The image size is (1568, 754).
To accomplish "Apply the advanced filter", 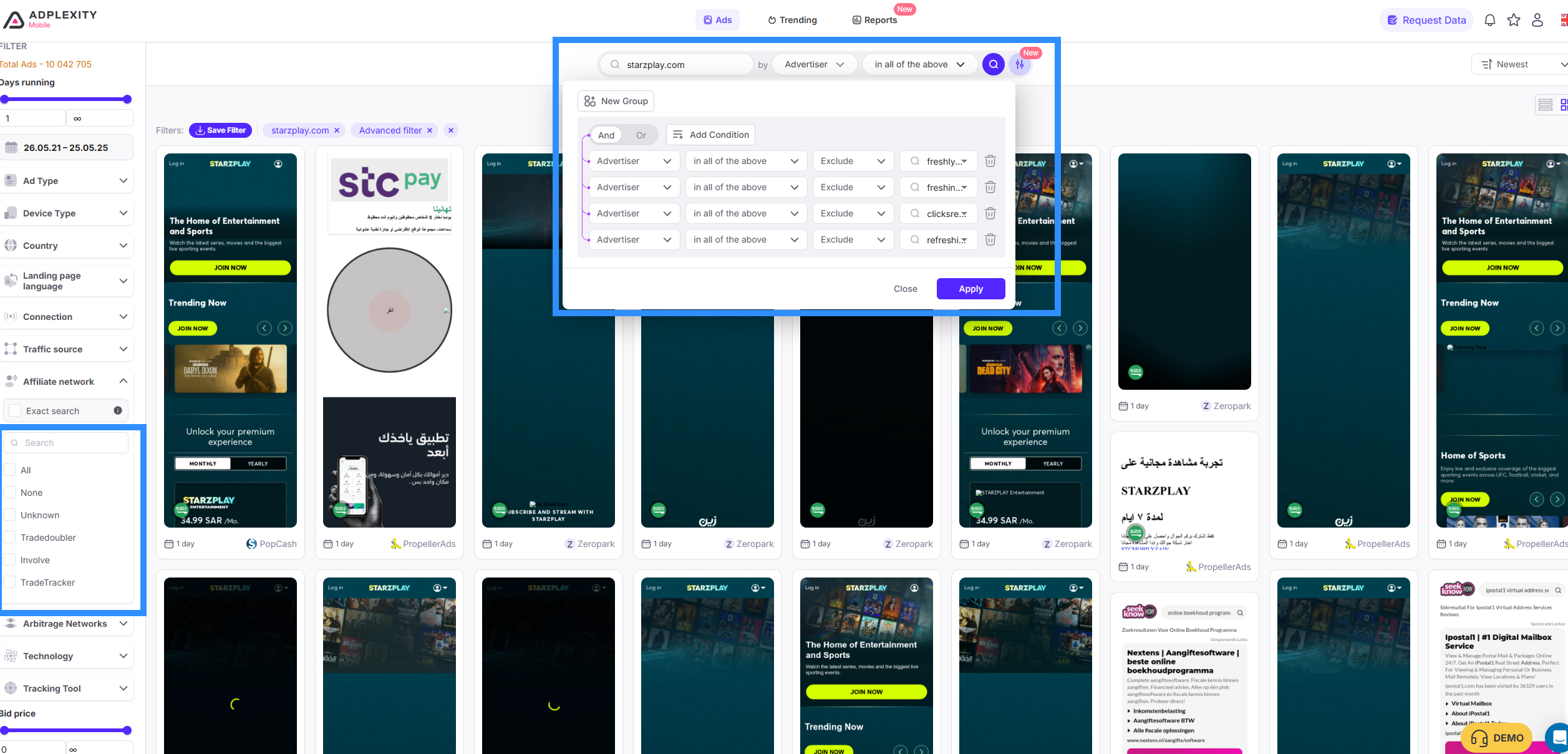I will pos(970,289).
